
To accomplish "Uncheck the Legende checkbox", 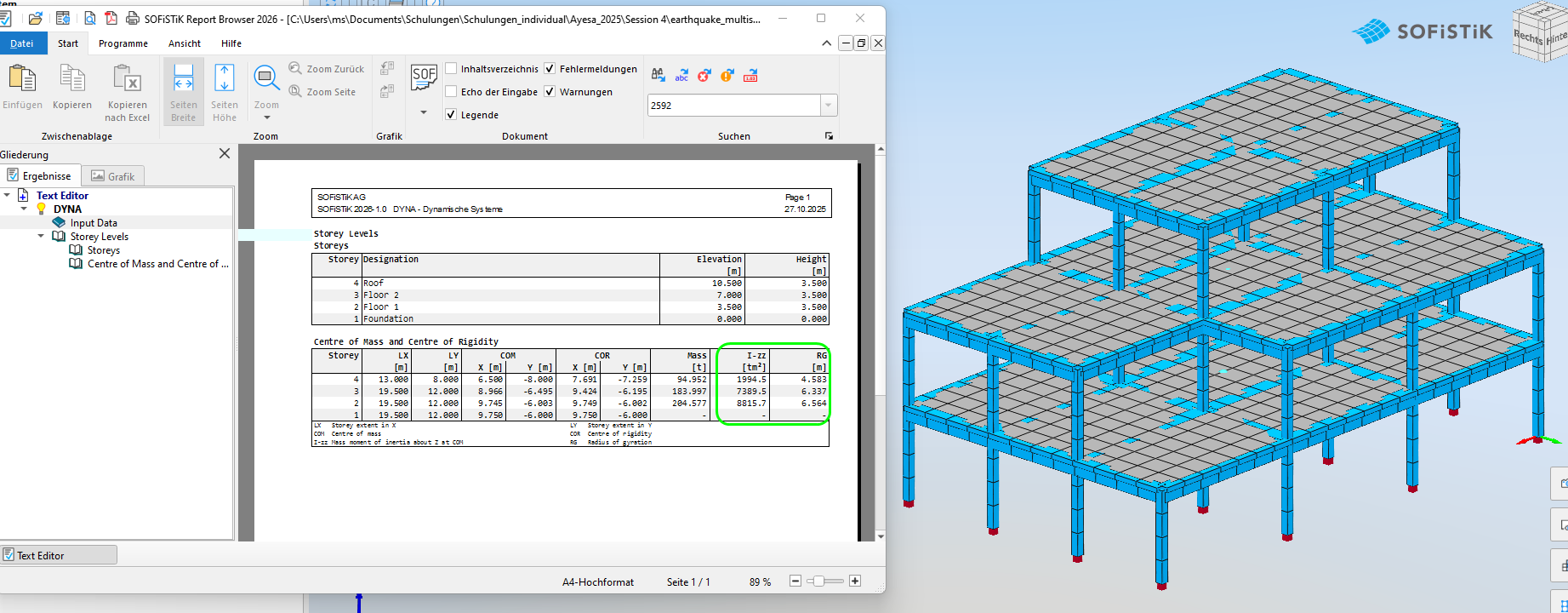I will point(452,115).
